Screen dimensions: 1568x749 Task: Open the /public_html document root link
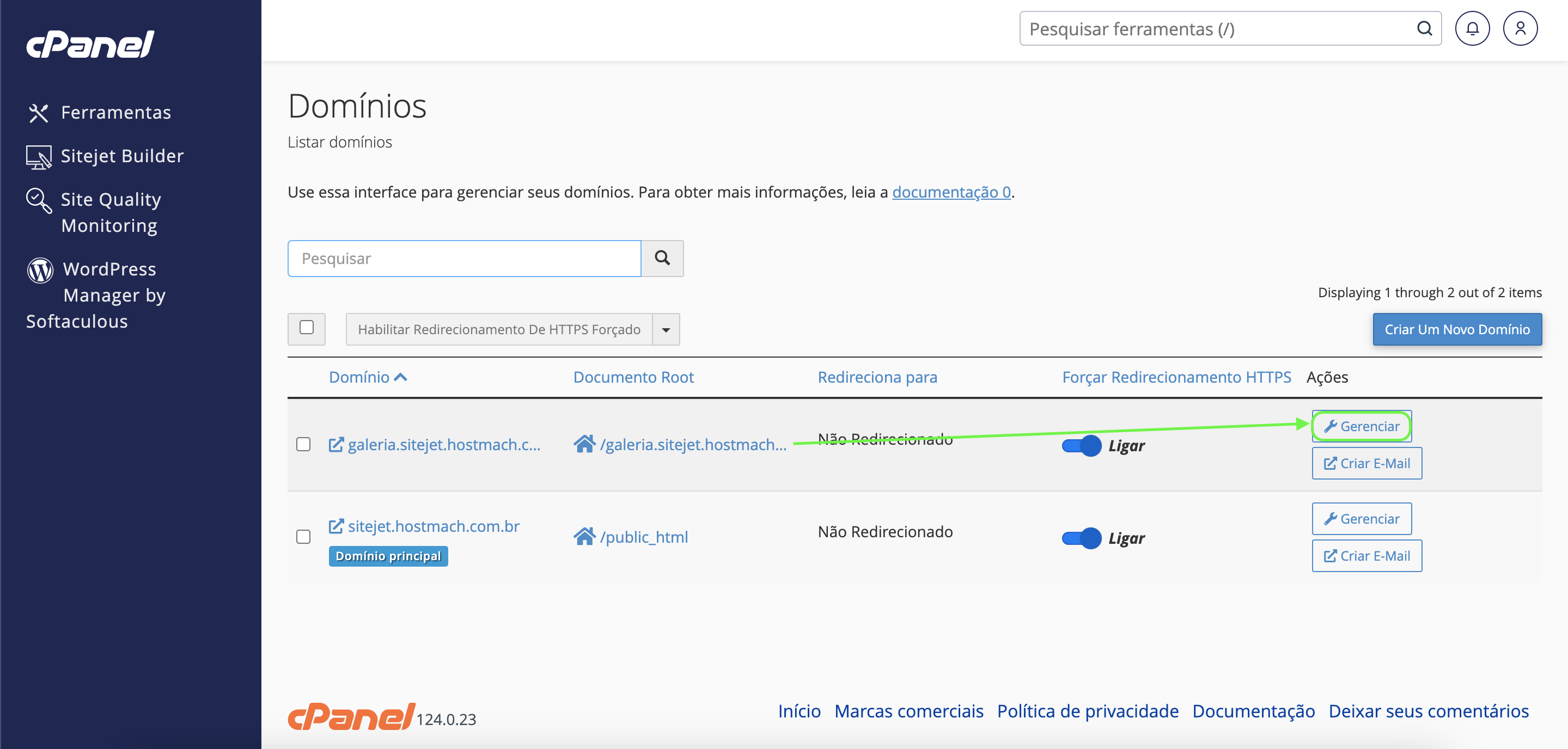[x=643, y=537]
